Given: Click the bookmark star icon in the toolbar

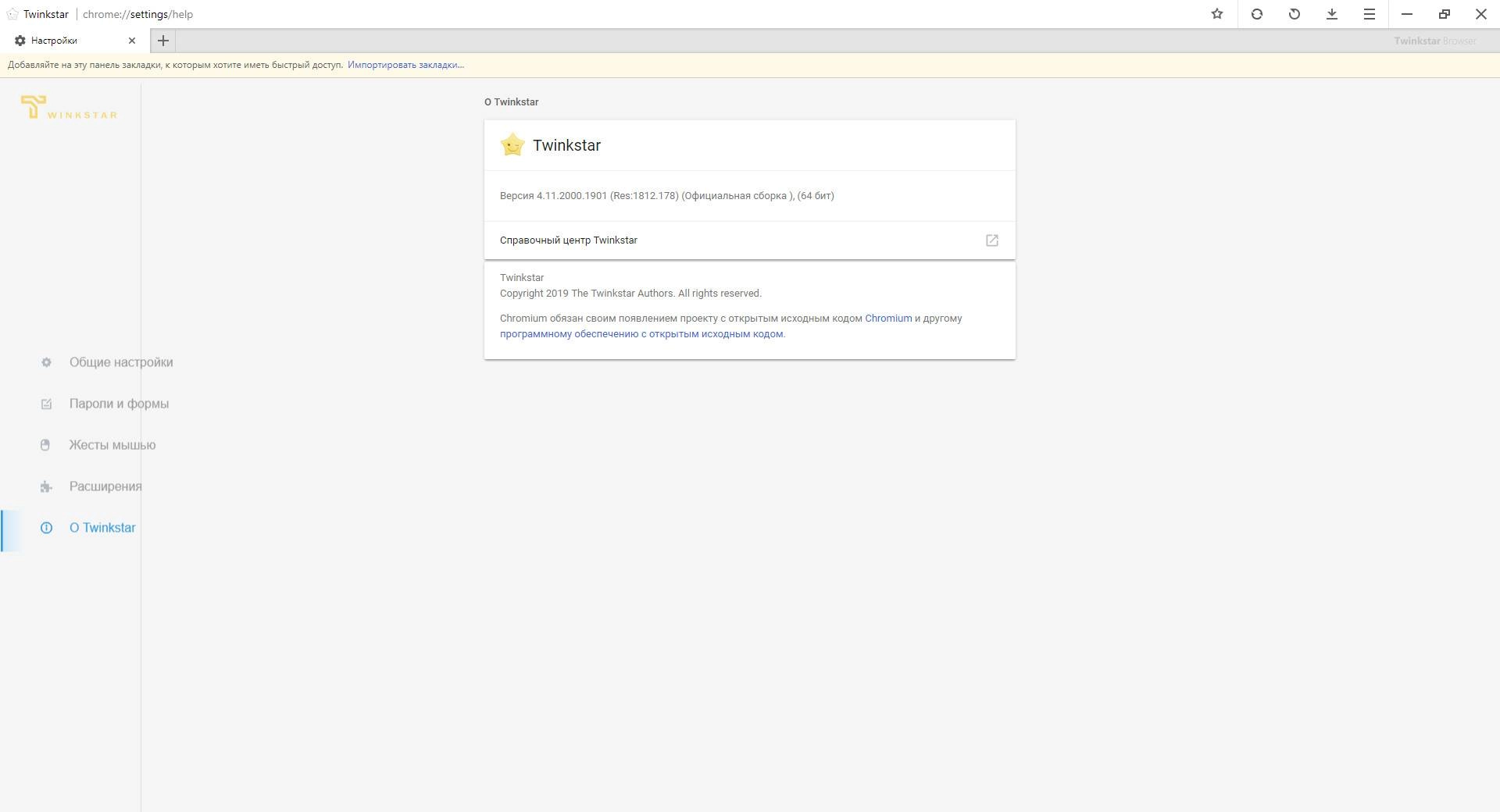Looking at the screenshot, I should pyautogui.click(x=1216, y=14).
